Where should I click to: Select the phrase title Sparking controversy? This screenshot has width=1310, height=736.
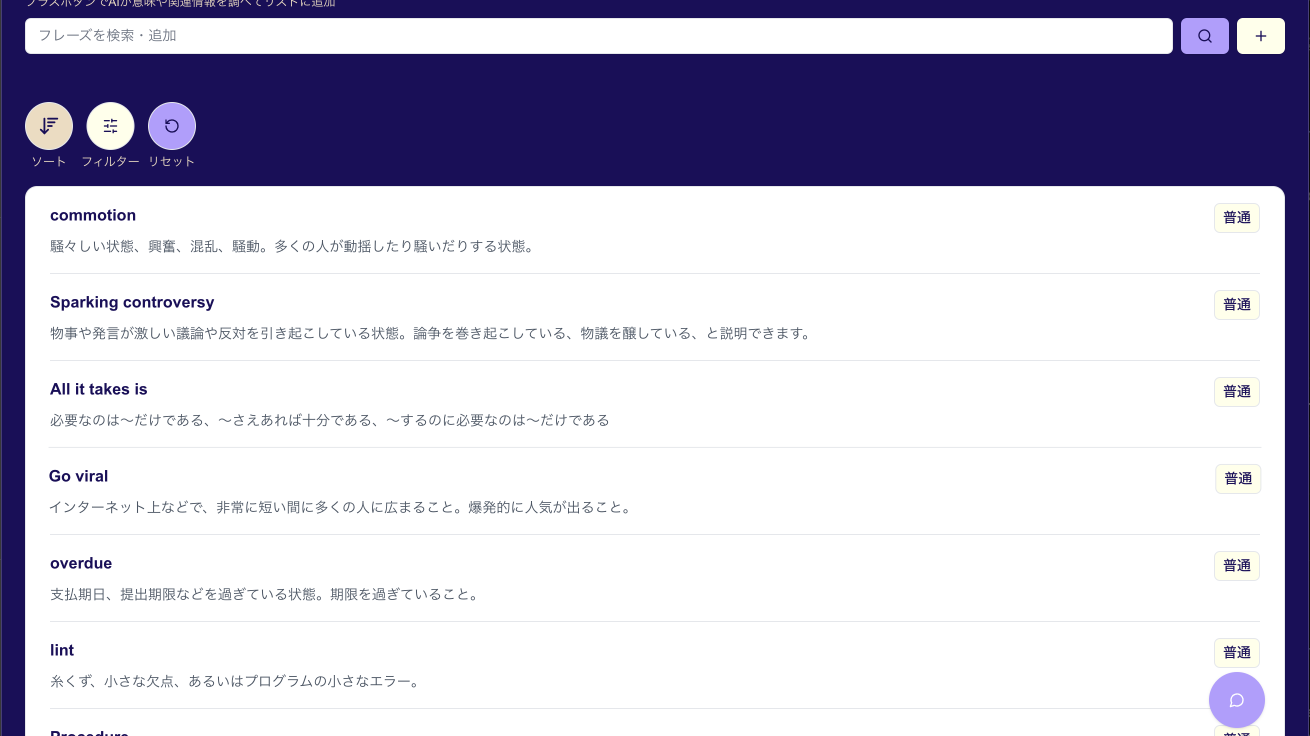[132, 302]
